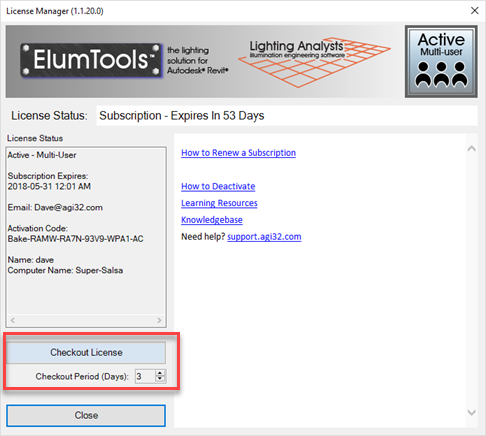Image resolution: width=486 pixels, height=436 pixels.
Task: Decrease Checkout Period days with down arrow
Action: point(160,379)
